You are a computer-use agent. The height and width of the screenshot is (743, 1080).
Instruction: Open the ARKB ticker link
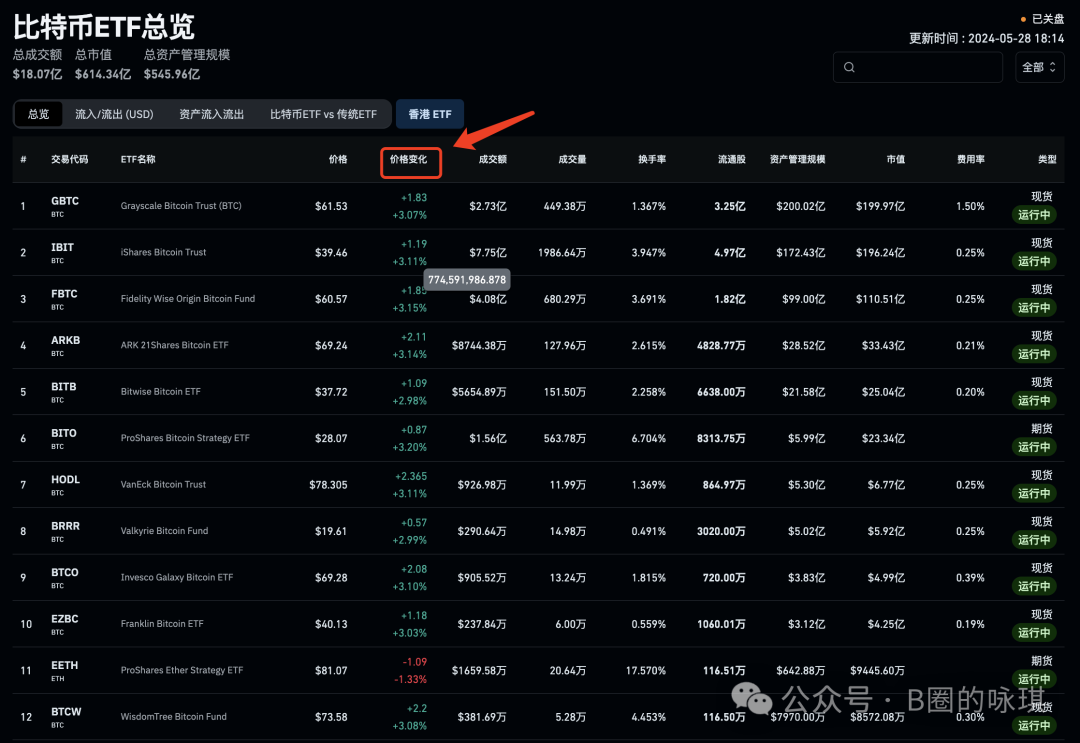coord(65,340)
